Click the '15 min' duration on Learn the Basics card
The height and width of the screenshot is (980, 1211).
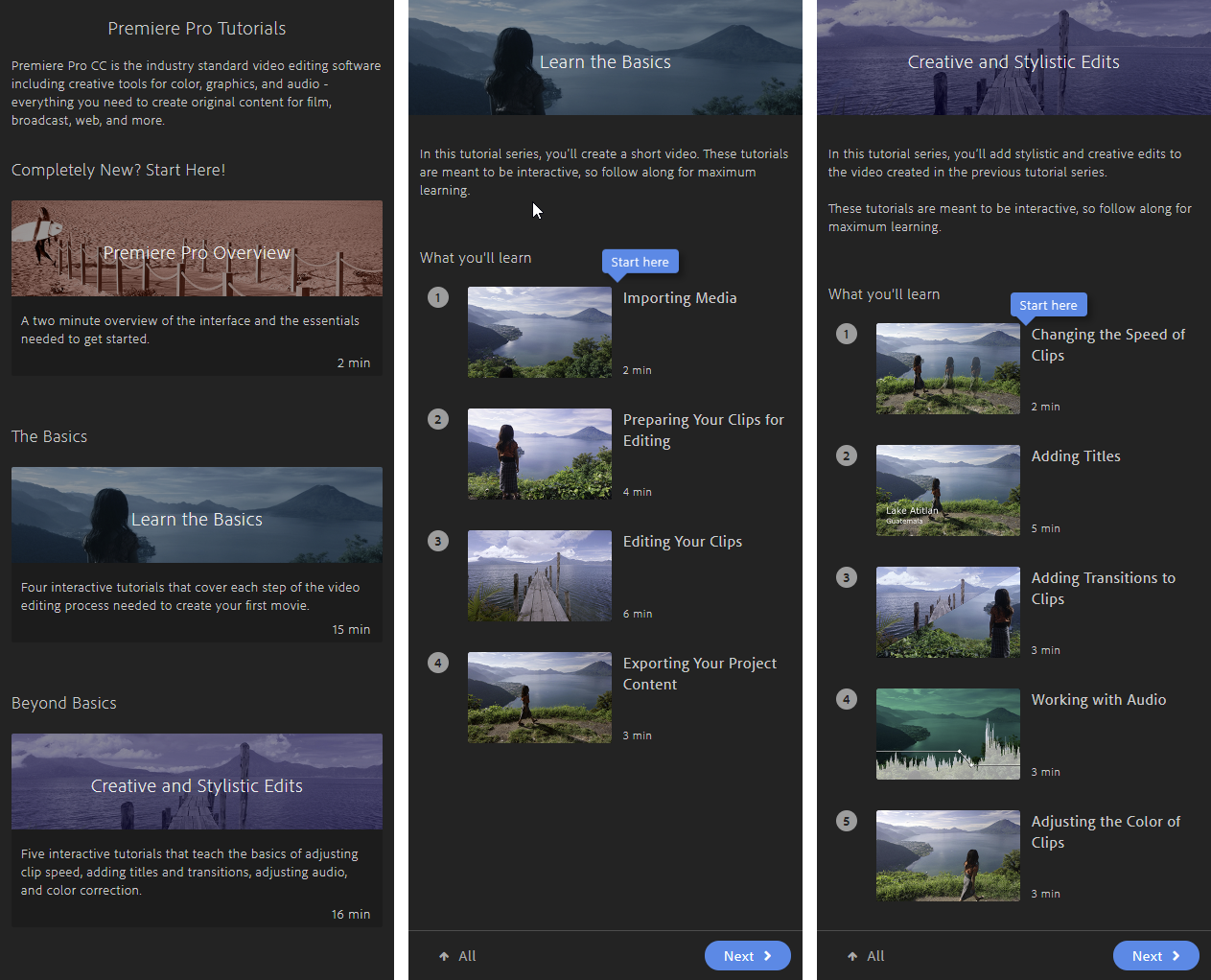pyautogui.click(x=351, y=630)
